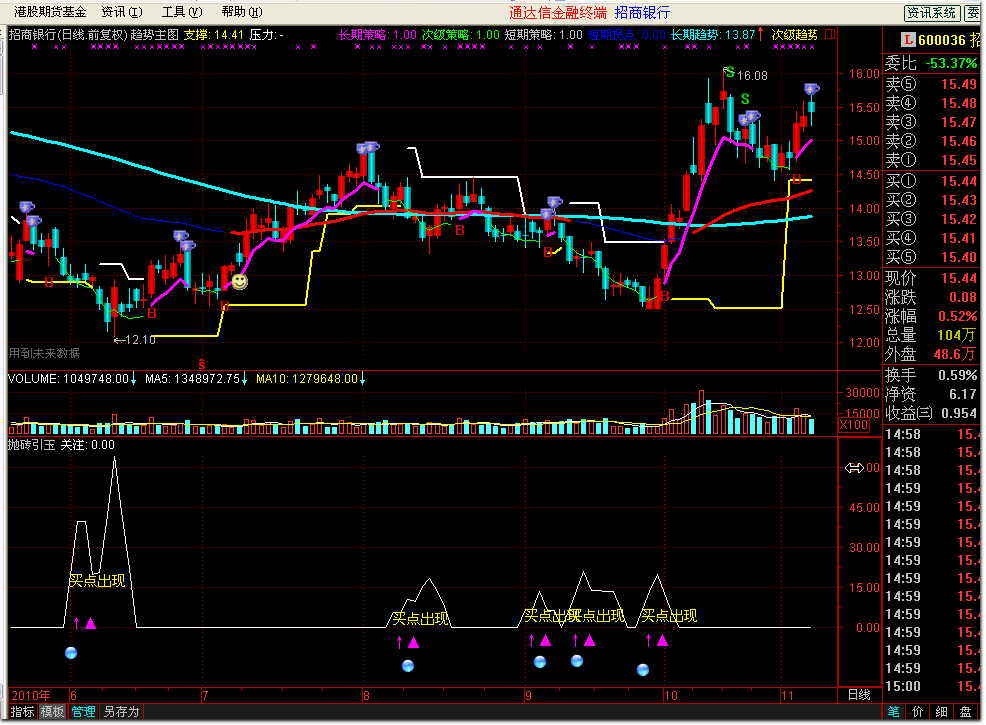Switch to the 指标 tab

[23, 711]
